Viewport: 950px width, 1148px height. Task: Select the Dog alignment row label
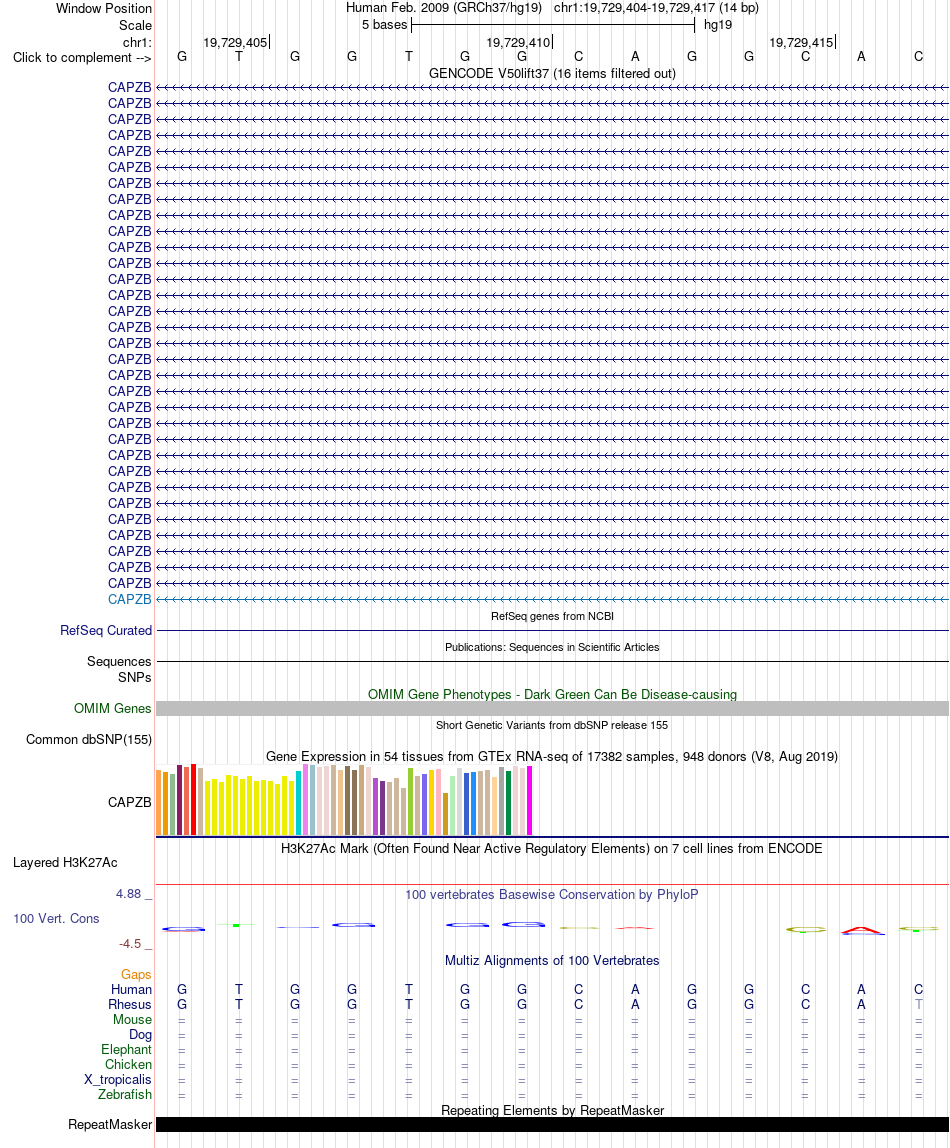(141, 1035)
